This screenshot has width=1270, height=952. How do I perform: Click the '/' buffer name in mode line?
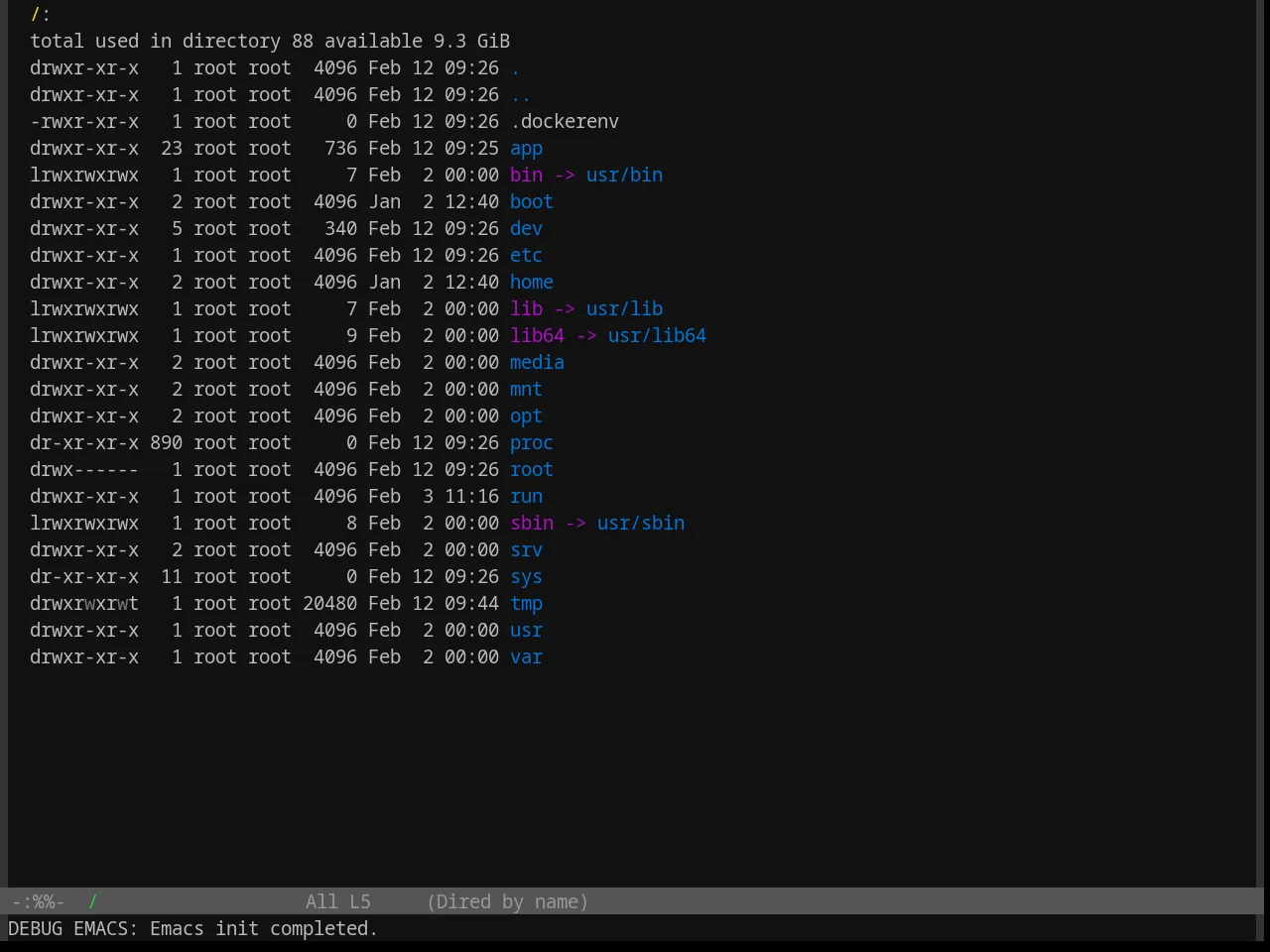click(93, 902)
